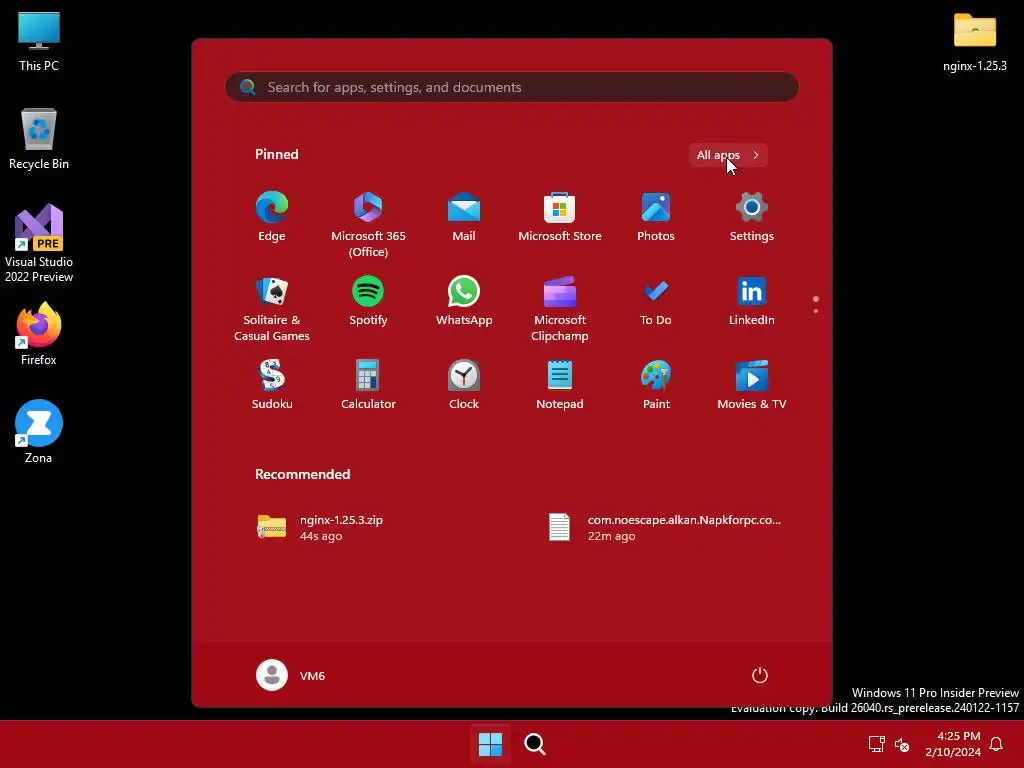1024x768 pixels.
Task: Launch Notepad
Action: (x=560, y=385)
